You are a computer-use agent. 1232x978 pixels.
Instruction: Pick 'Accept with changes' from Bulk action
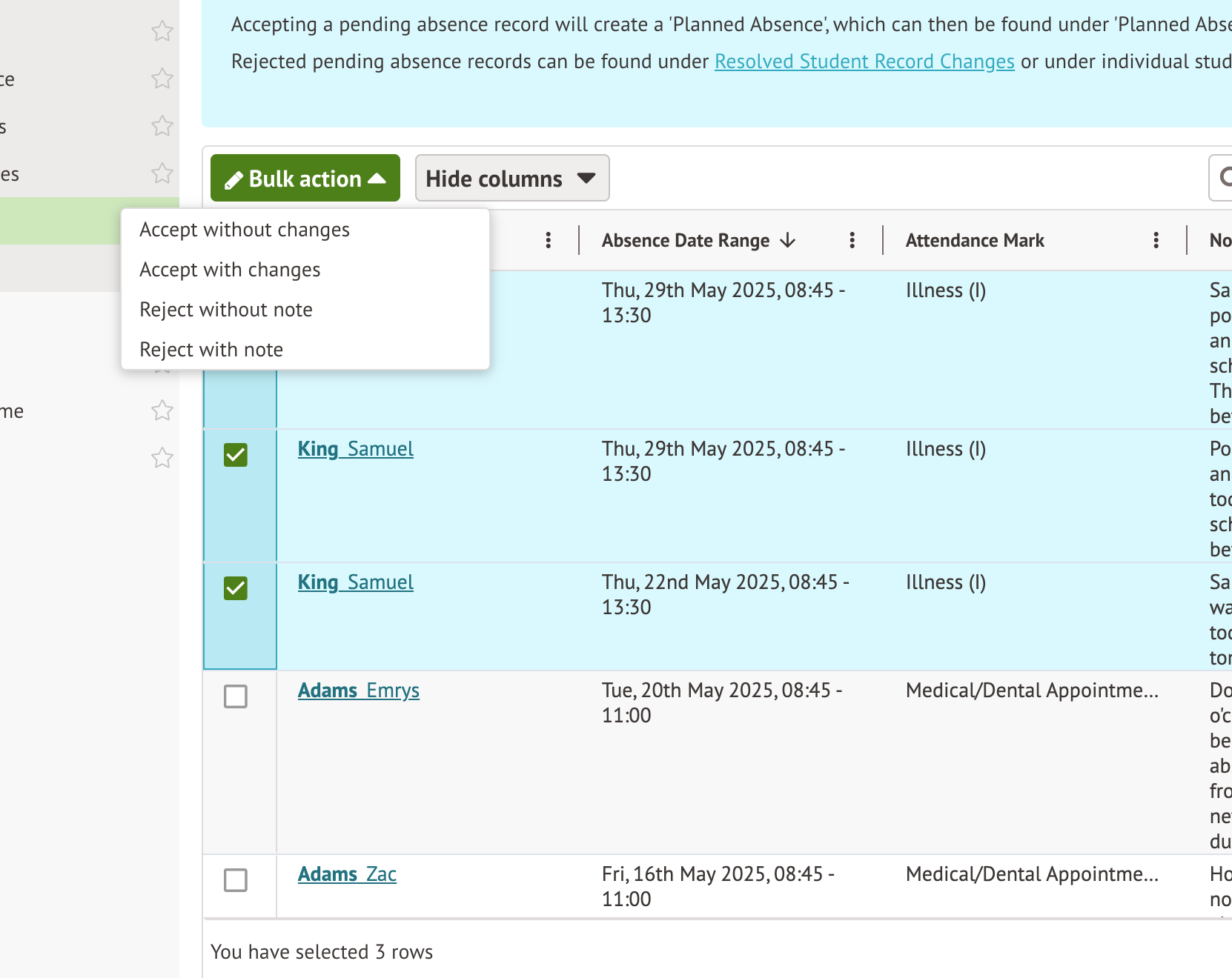point(230,270)
